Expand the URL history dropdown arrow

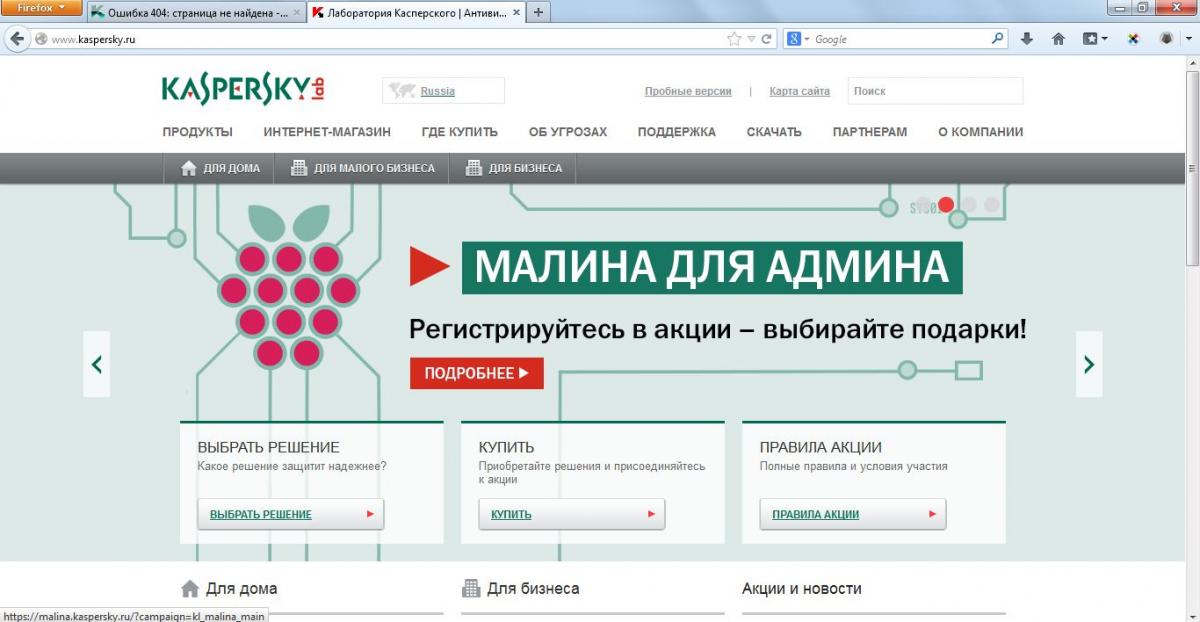tap(752, 39)
